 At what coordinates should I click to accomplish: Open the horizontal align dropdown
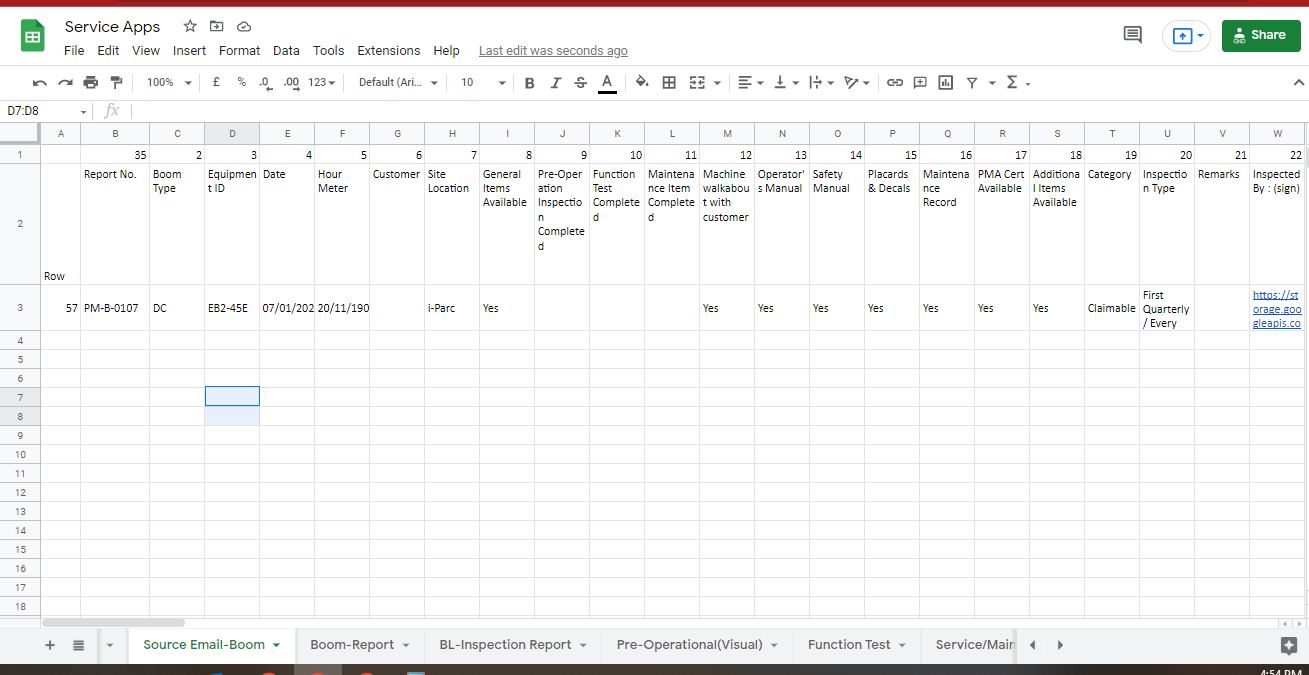pos(750,83)
